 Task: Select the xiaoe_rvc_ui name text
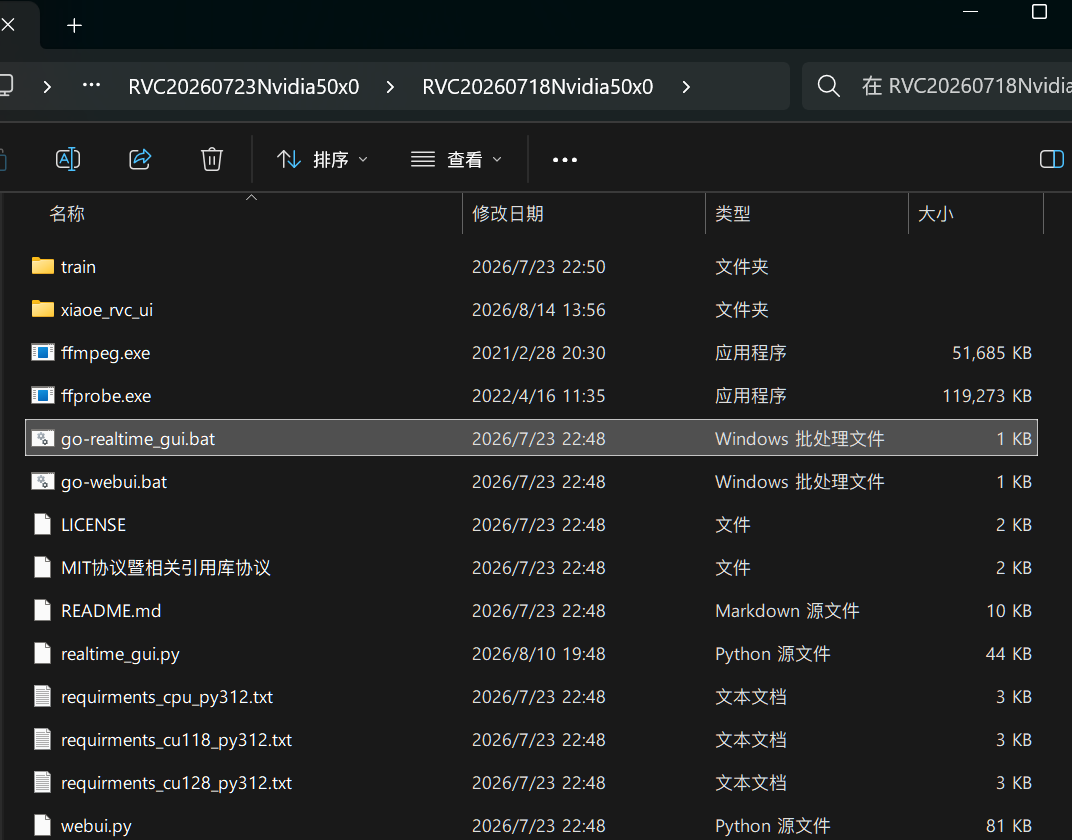click(x=107, y=310)
